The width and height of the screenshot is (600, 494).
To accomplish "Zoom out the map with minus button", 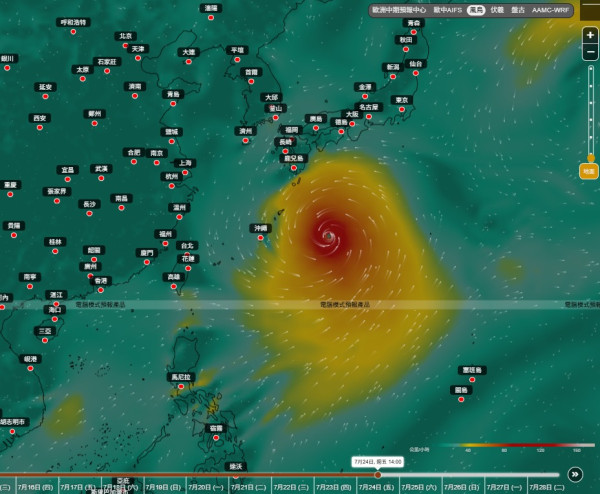I will point(590,52).
